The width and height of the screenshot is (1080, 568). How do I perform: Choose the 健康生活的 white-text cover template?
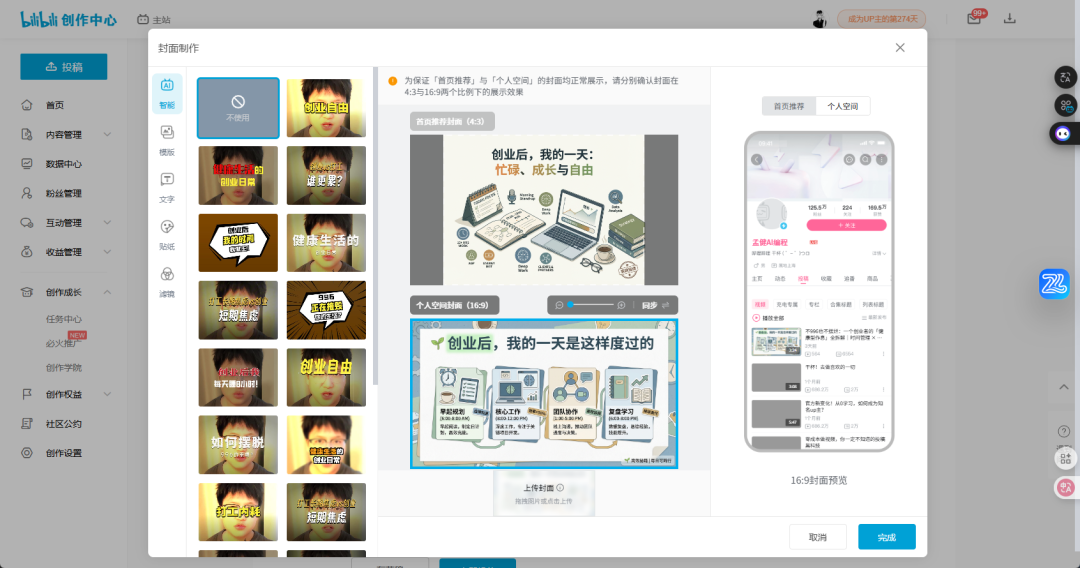point(326,242)
